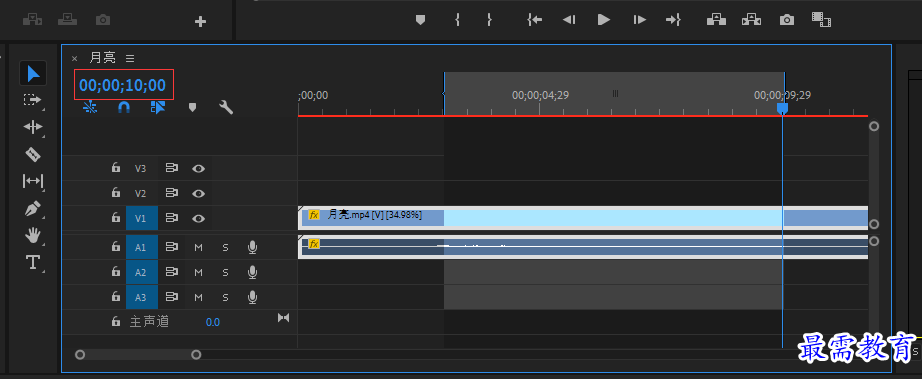Select the Type tool
The height and width of the screenshot is (379, 922).
point(33,262)
